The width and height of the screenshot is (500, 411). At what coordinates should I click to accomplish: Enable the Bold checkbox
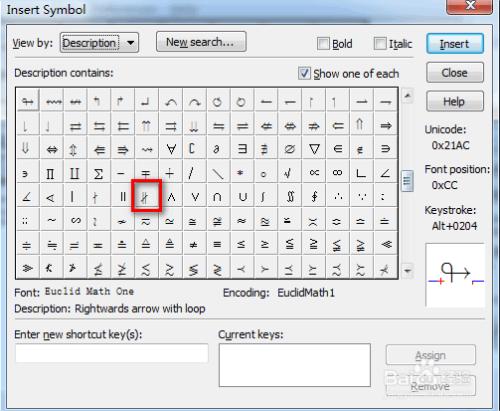(x=323, y=44)
